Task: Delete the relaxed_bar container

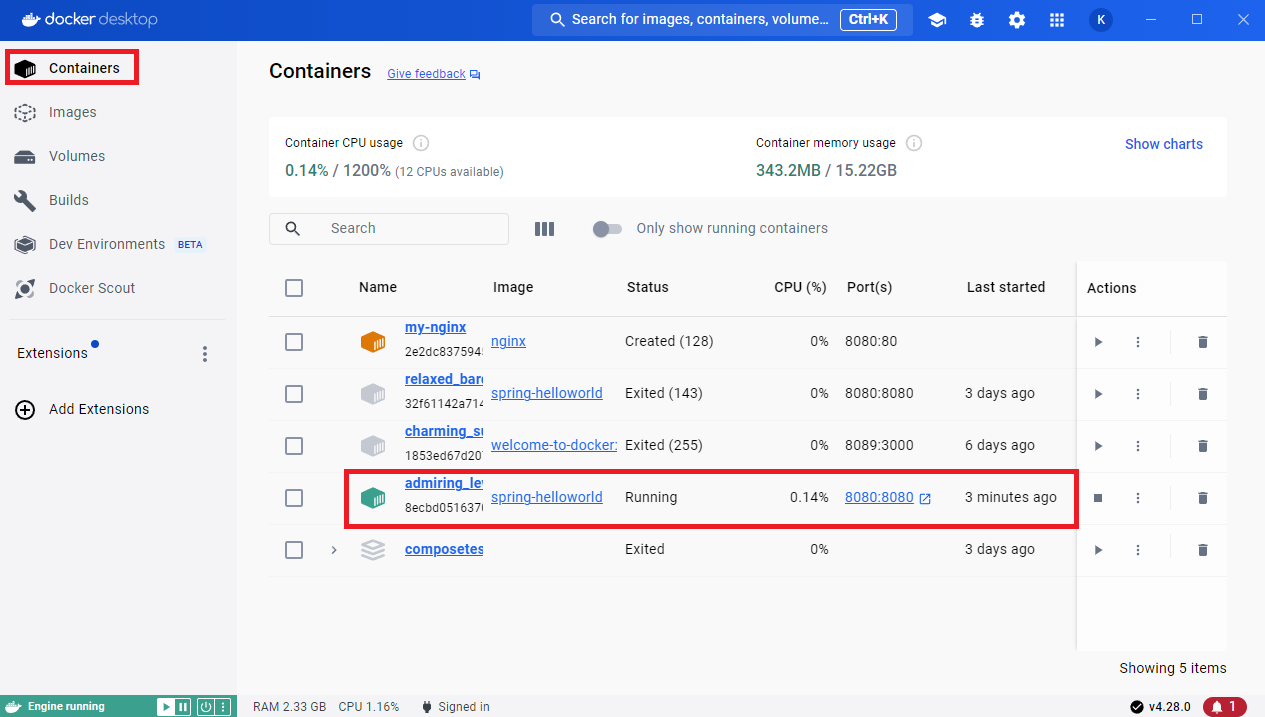Action: [1203, 394]
